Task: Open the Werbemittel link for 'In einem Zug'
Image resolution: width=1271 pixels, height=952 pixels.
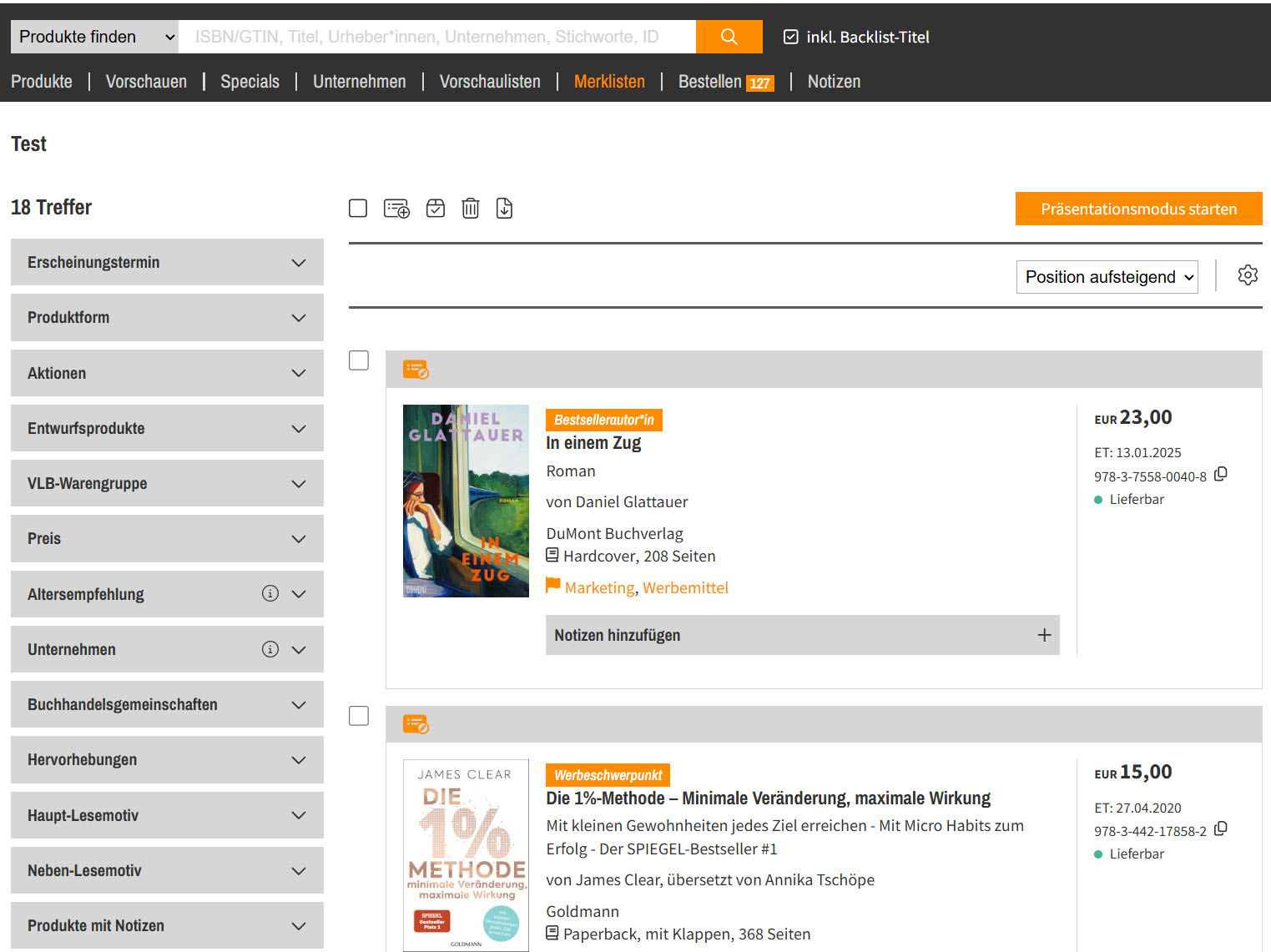Action: [x=685, y=588]
